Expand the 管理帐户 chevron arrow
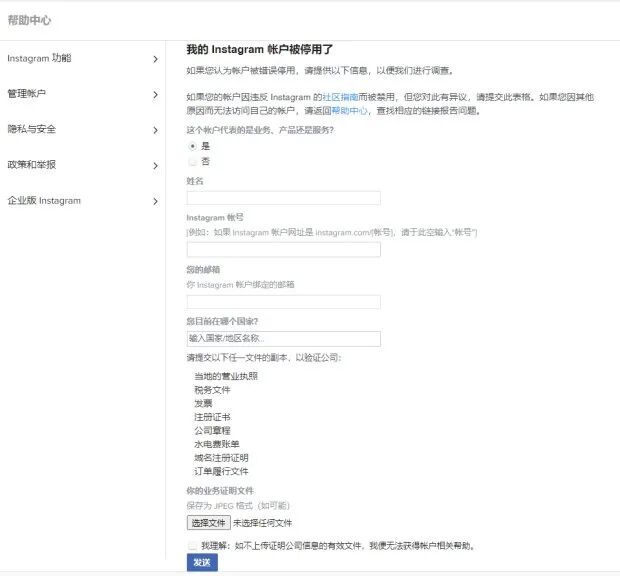The width and height of the screenshot is (620, 576). [155, 94]
